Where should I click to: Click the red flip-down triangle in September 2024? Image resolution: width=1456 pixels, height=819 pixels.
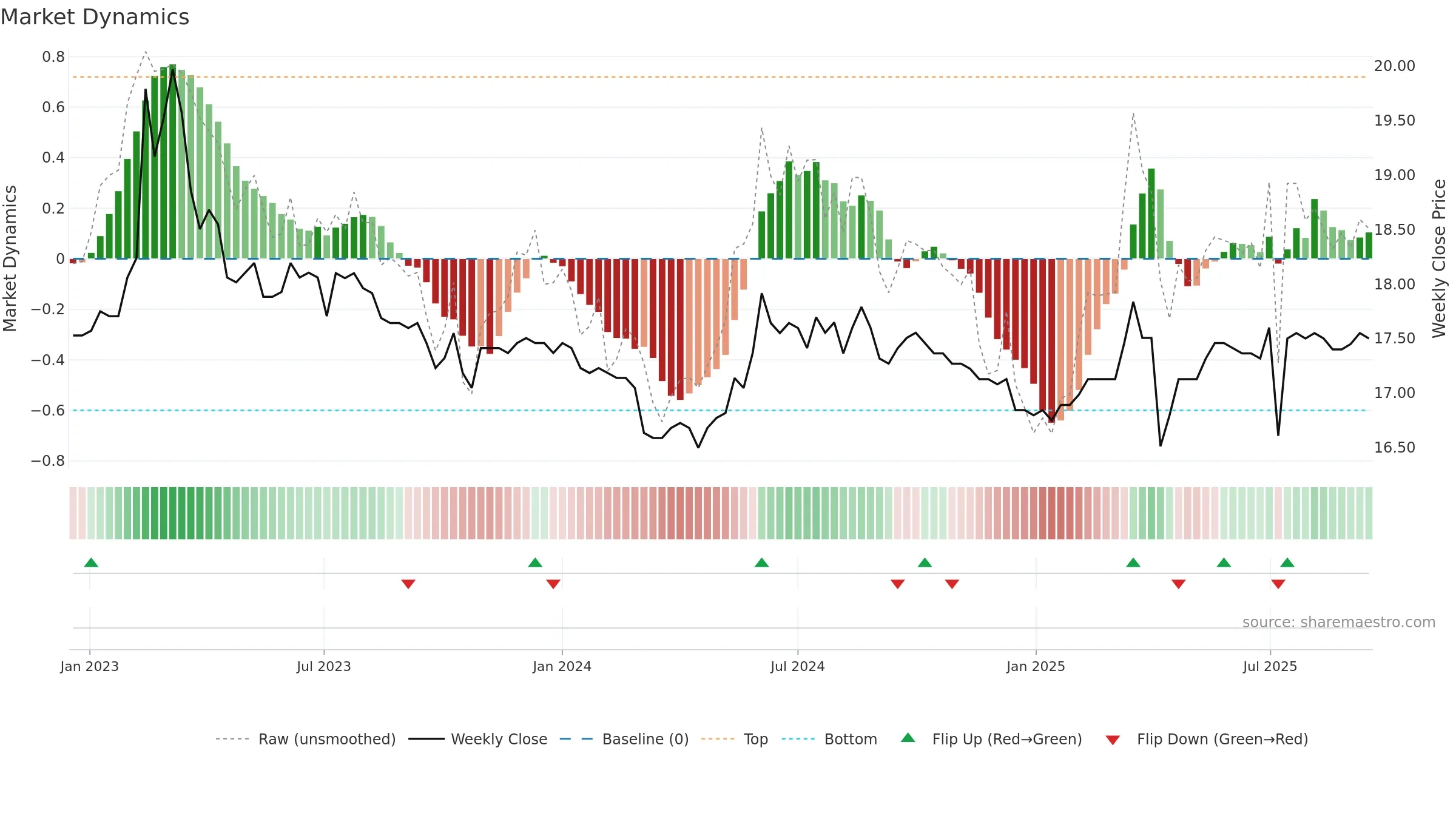pos(898,584)
